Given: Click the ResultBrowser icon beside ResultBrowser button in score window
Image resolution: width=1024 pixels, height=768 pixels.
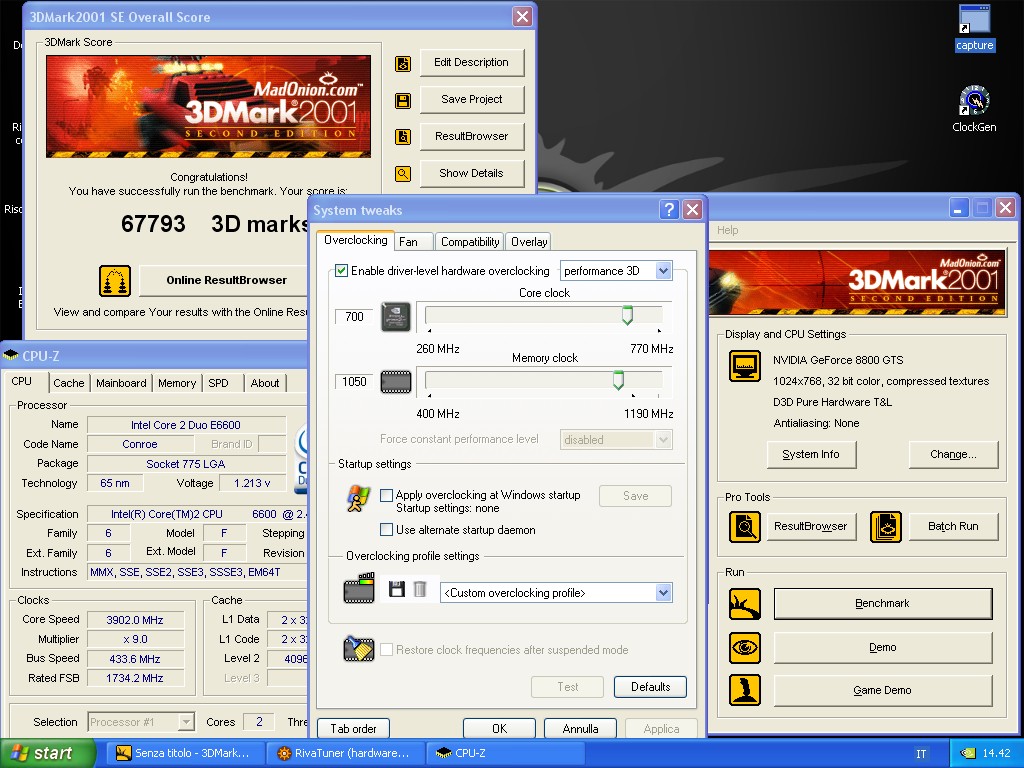Looking at the screenshot, I should 403,136.
